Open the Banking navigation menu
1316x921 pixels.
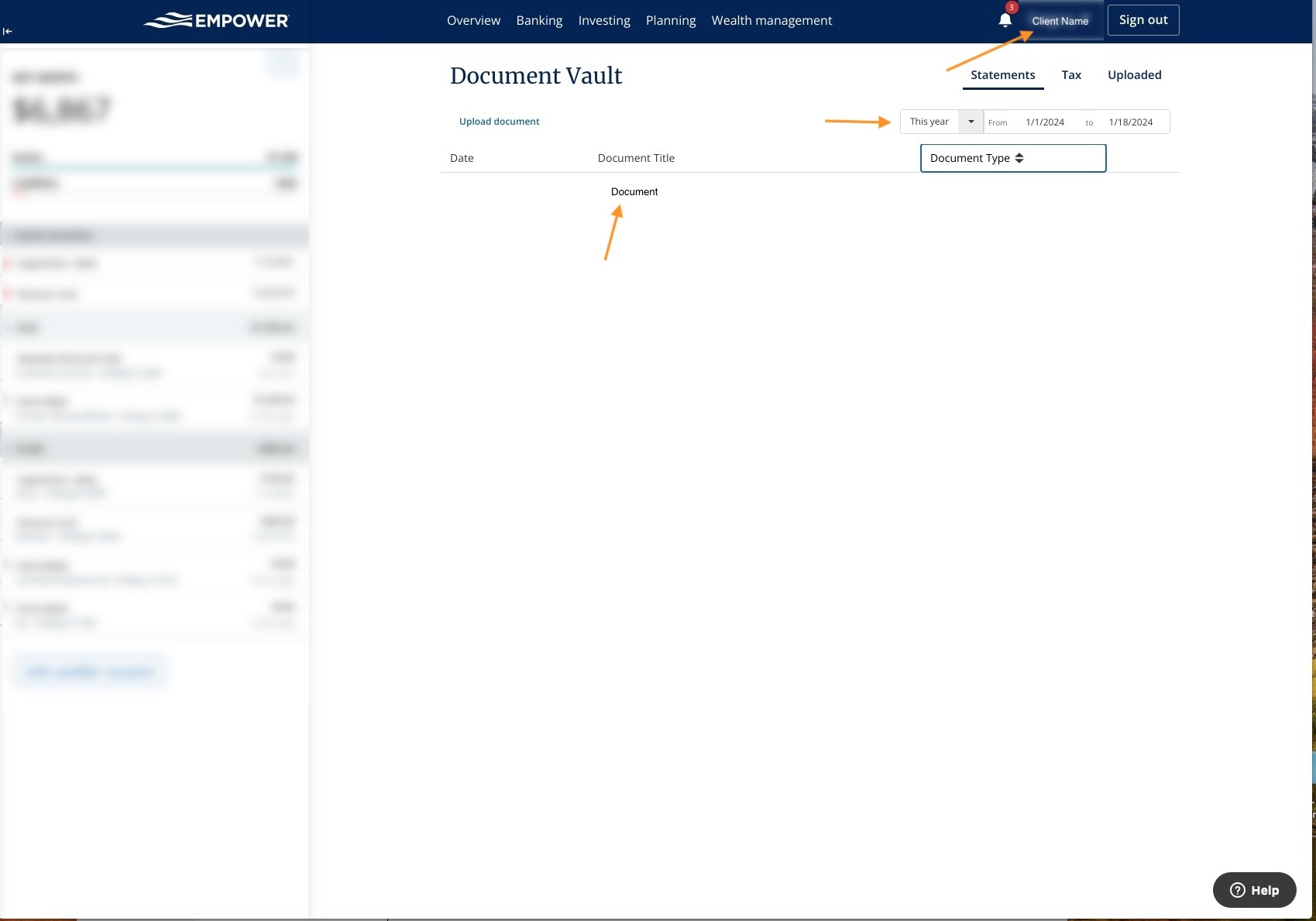point(539,20)
